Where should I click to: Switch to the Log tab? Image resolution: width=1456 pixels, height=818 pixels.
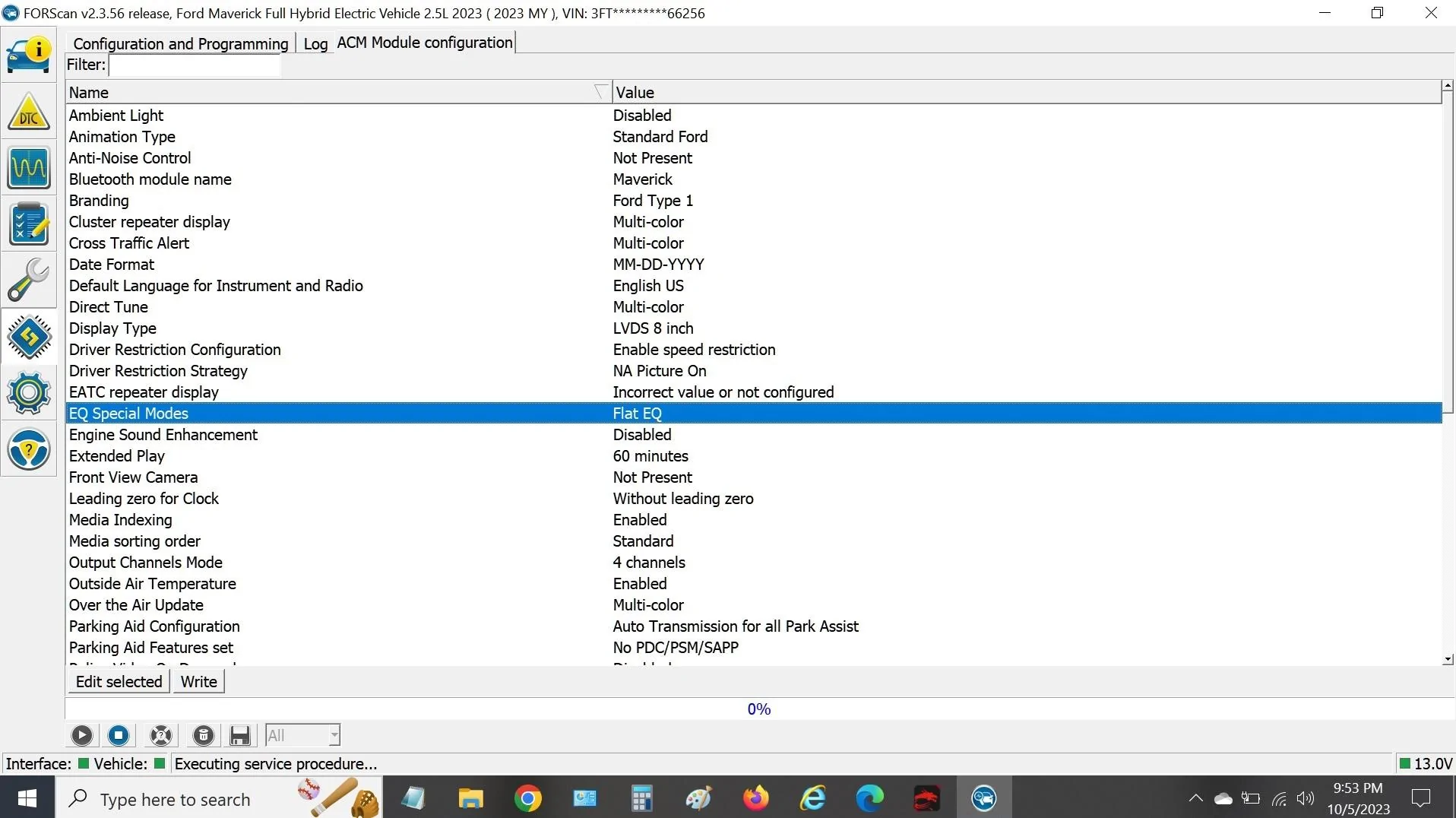tap(315, 43)
